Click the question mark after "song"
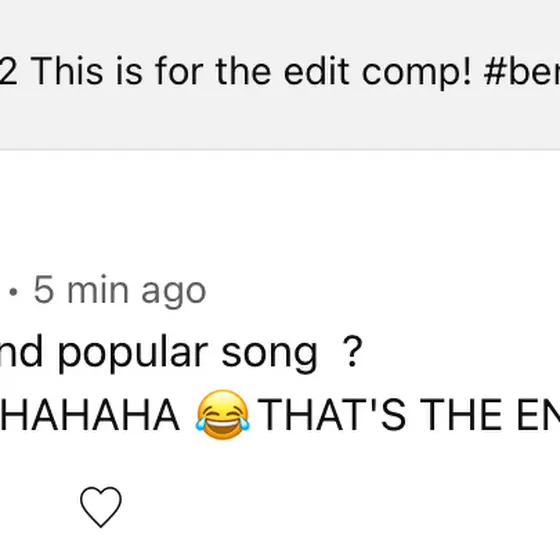This screenshot has height=560, width=560. coord(352,351)
